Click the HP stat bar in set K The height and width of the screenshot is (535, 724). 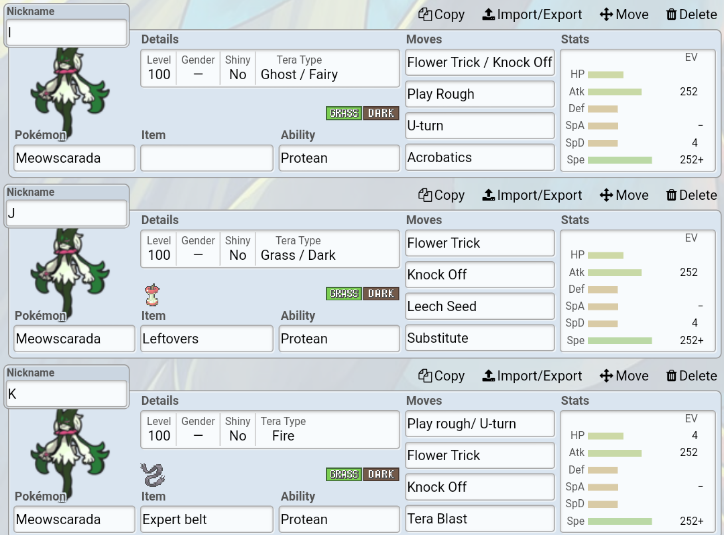tap(606, 435)
